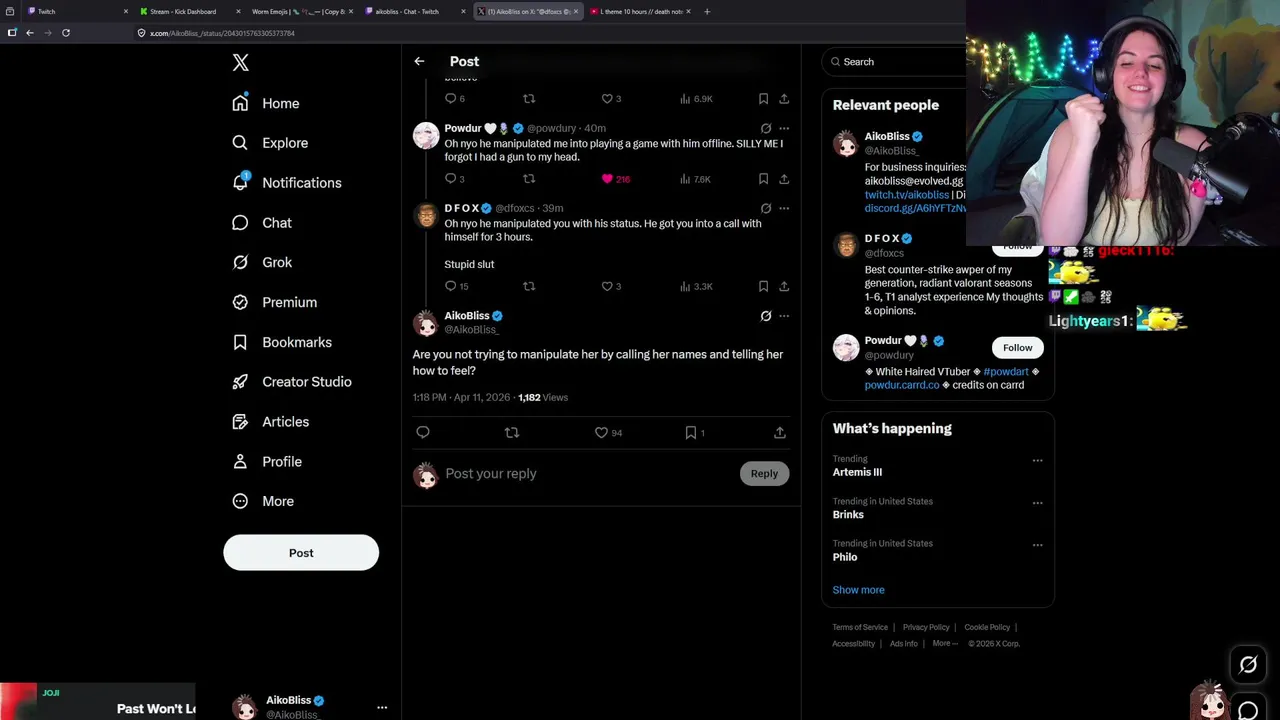Bookmark Powdur's tweet
The image size is (1280, 720).
pos(763,179)
